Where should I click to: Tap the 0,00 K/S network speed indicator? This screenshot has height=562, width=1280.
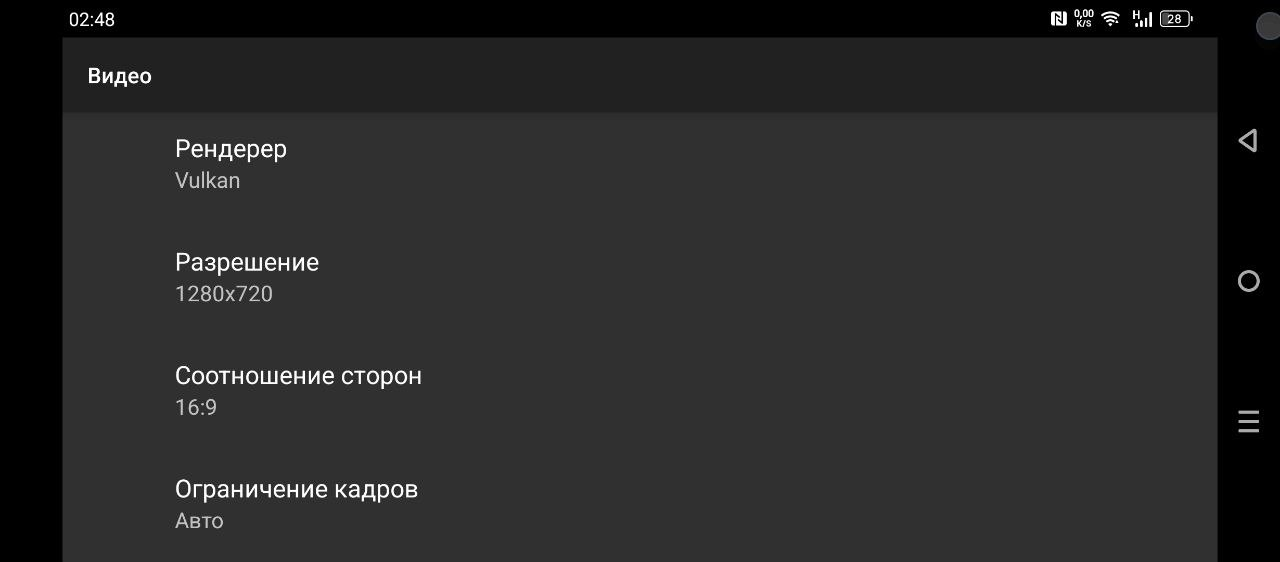pyautogui.click(x=1084, y=18)
